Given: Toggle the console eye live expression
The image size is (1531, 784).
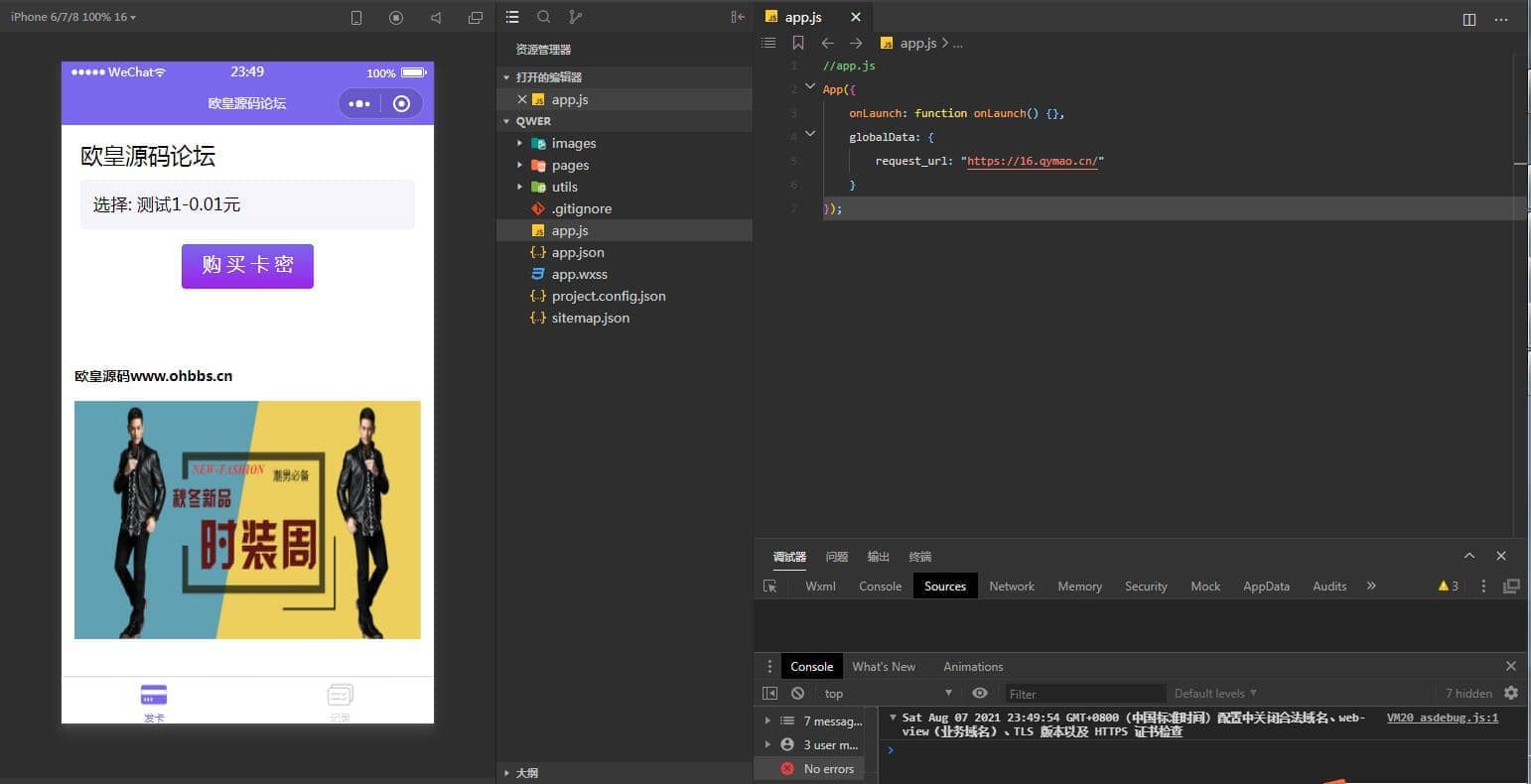Looking at the screenshot, I should click(x=980, y=694).
